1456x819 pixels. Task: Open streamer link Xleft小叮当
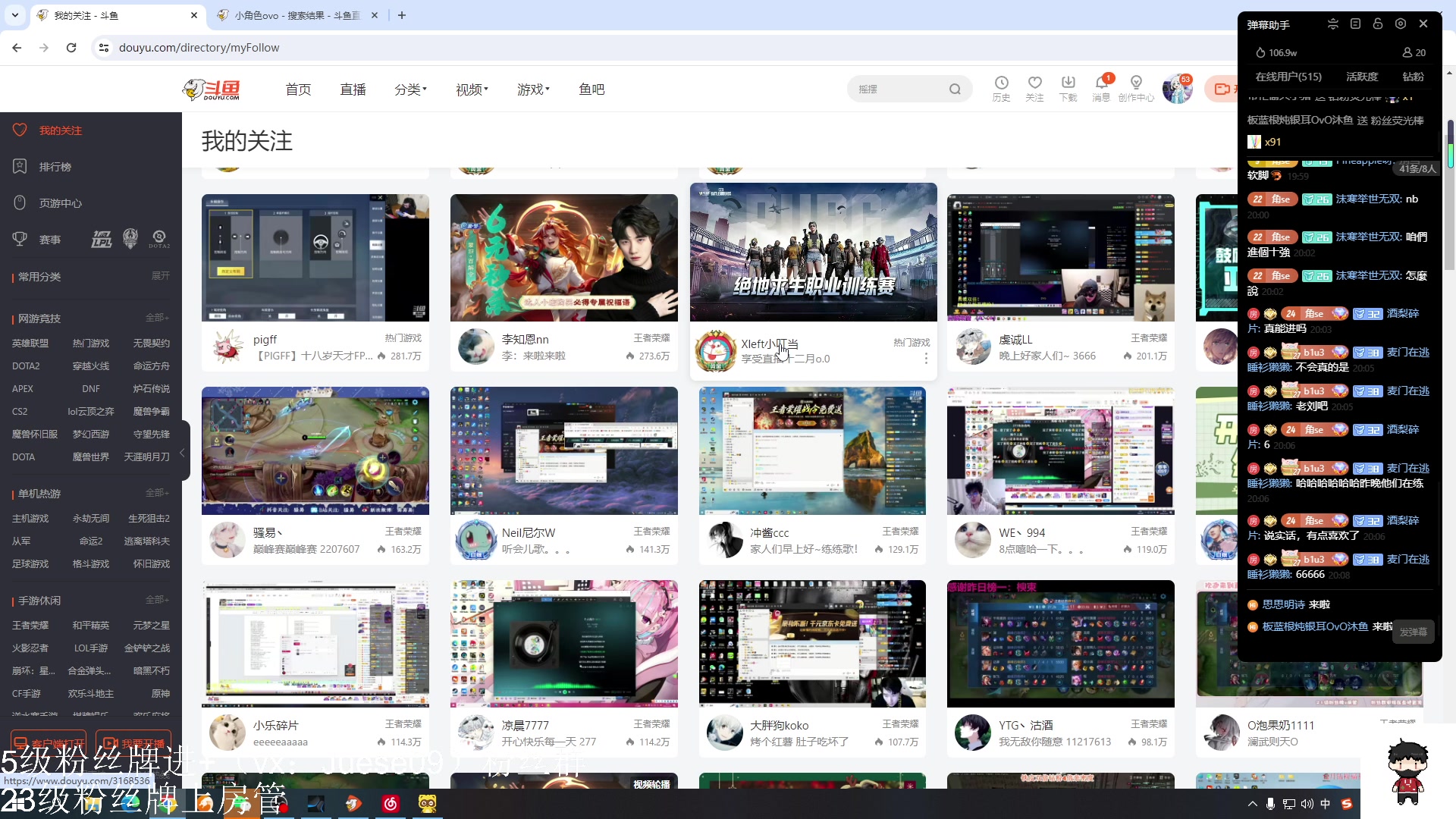coord(771,344)
